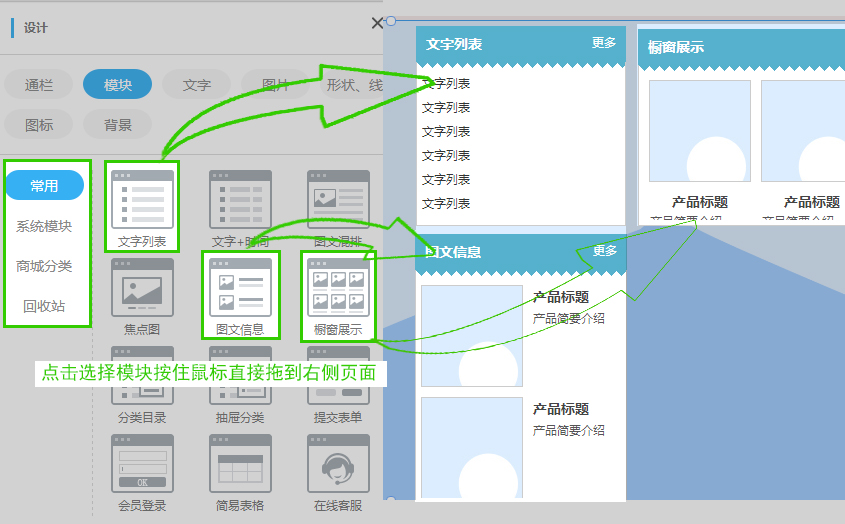This screenshot has width=845, height=524.
Task: Switch to the 通栏 tab
Action: [39, 85]
